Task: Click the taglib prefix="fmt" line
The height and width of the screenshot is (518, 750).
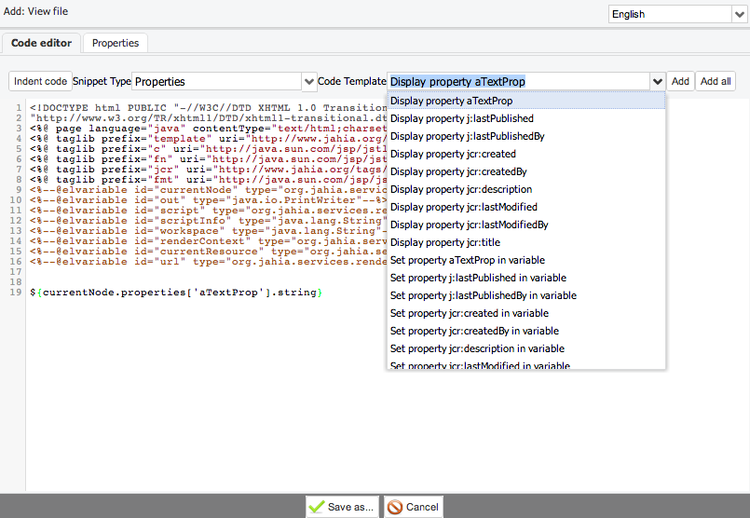Action: (x=208, y=179)
